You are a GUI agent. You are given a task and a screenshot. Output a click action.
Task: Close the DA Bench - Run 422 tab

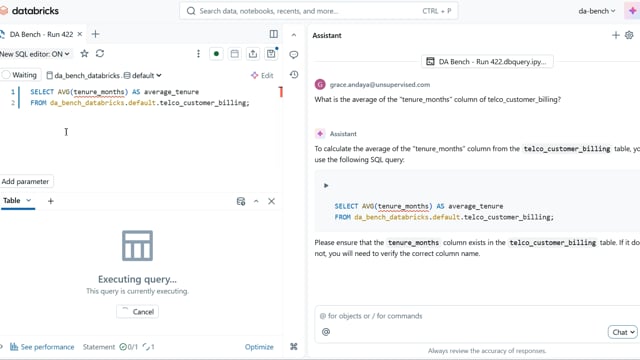[x=80, y=34]
